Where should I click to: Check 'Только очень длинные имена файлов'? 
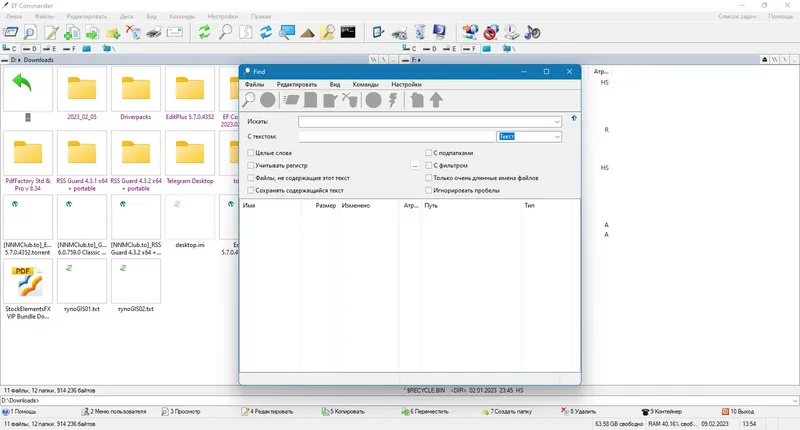click(429, 178)
